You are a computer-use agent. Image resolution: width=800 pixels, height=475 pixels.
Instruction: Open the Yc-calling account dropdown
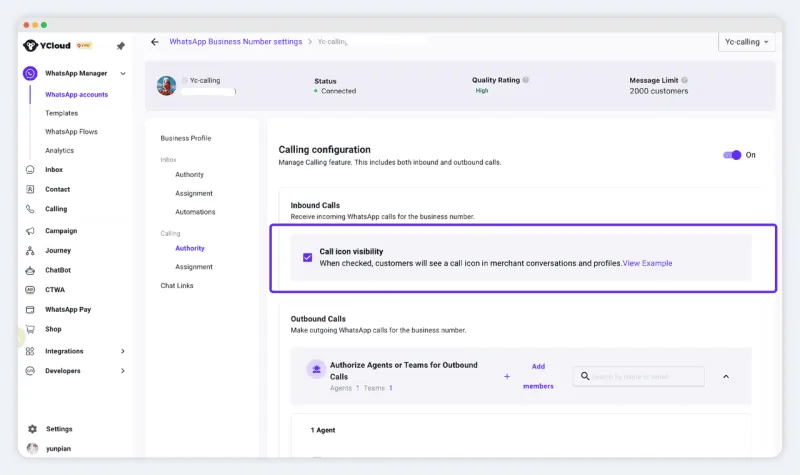747,42
